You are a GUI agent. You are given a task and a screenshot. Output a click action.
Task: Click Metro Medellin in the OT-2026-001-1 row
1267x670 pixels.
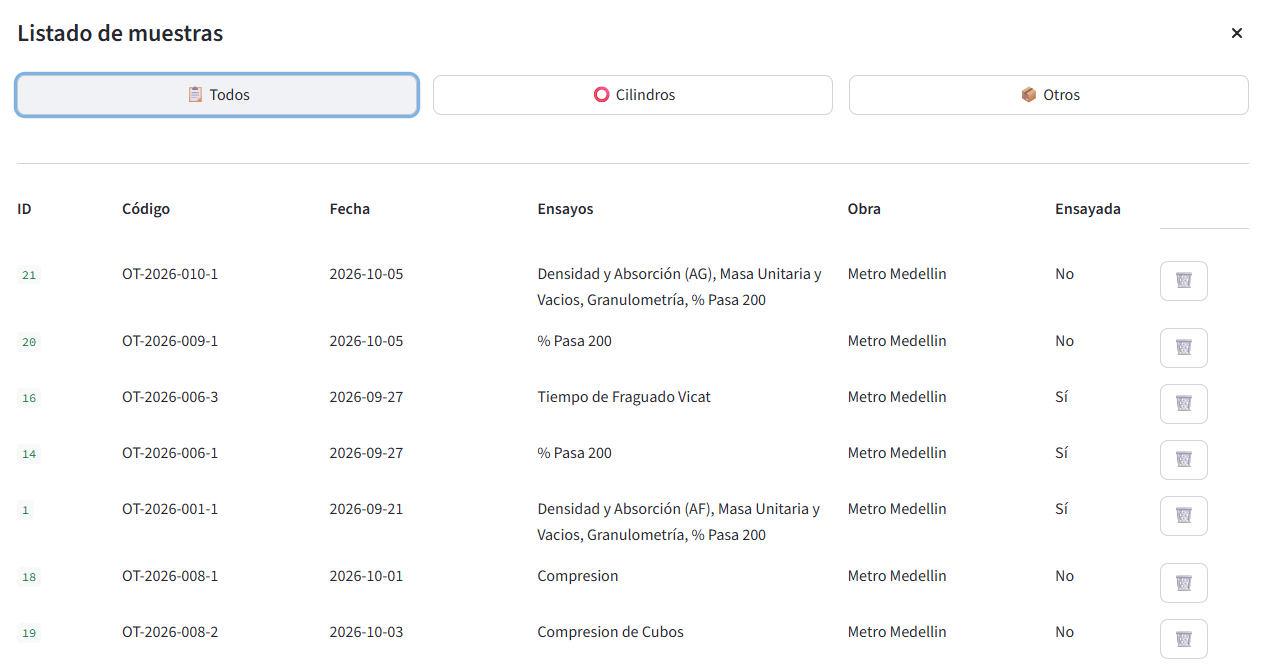click(x=897, y=509)
